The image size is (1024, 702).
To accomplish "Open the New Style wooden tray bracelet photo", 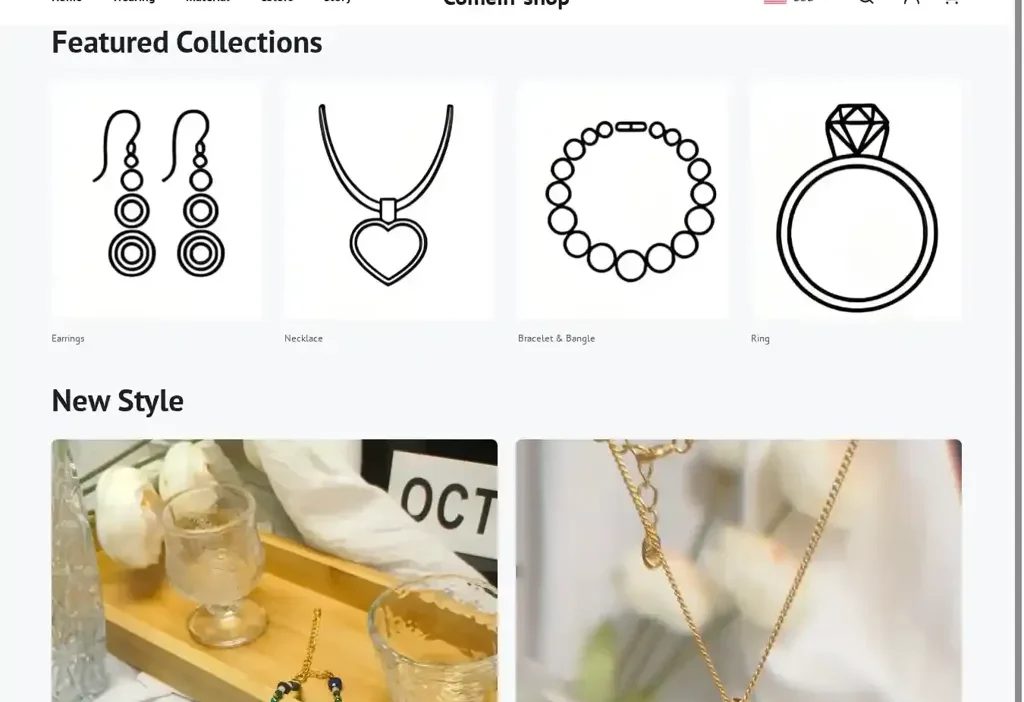I will click(x=274, y=571).
